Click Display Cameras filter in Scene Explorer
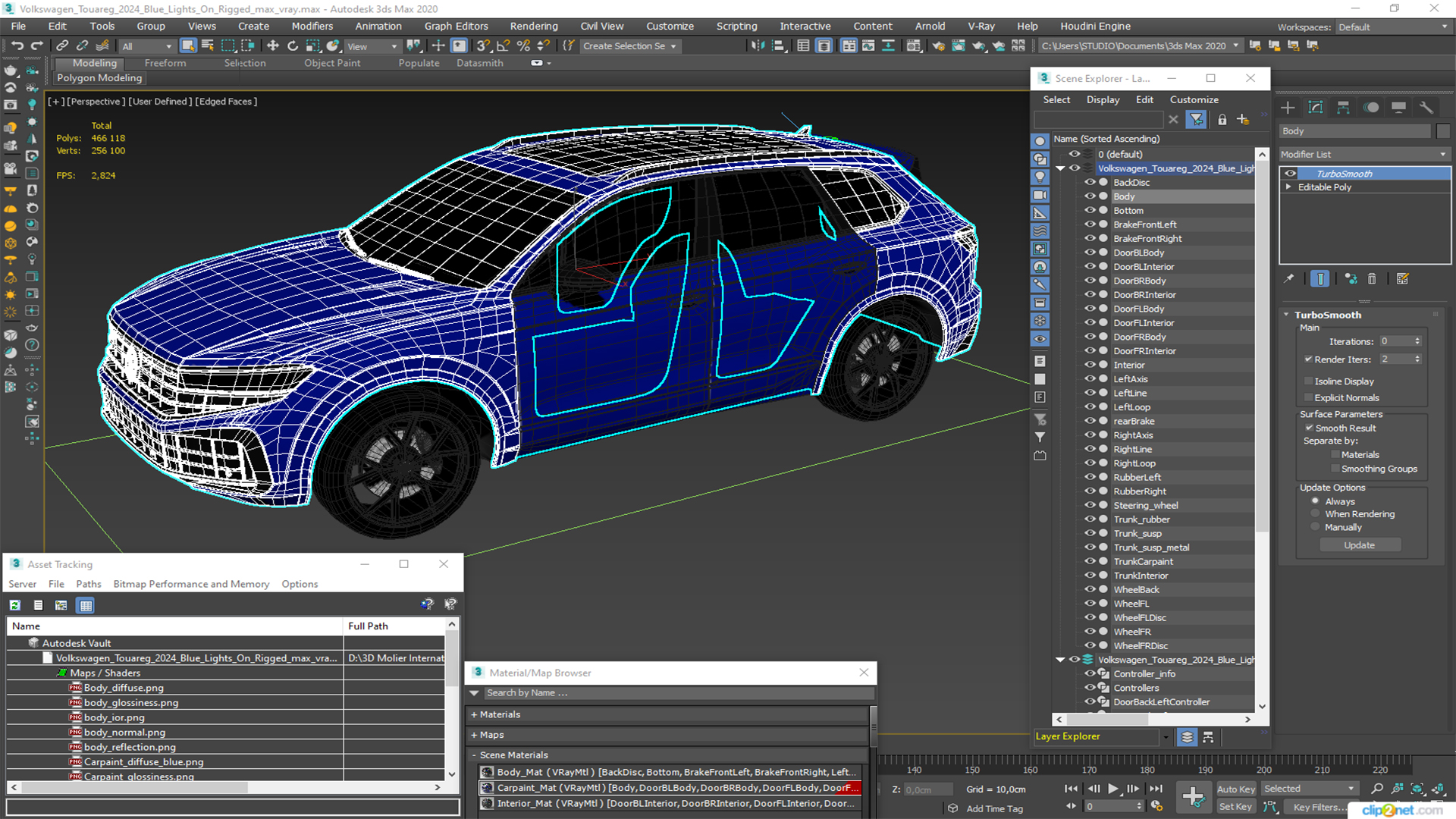The image size is (1456, 819). tap(1040, 195)
